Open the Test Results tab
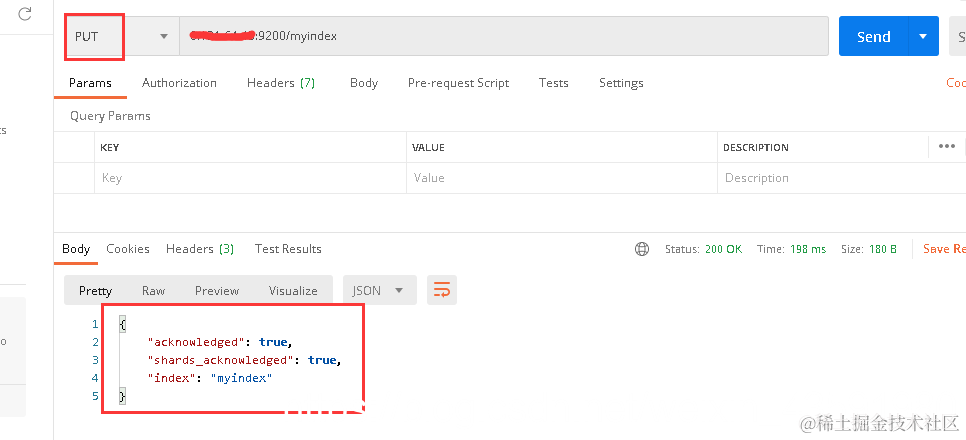966x440 pixels. (288, 249)
